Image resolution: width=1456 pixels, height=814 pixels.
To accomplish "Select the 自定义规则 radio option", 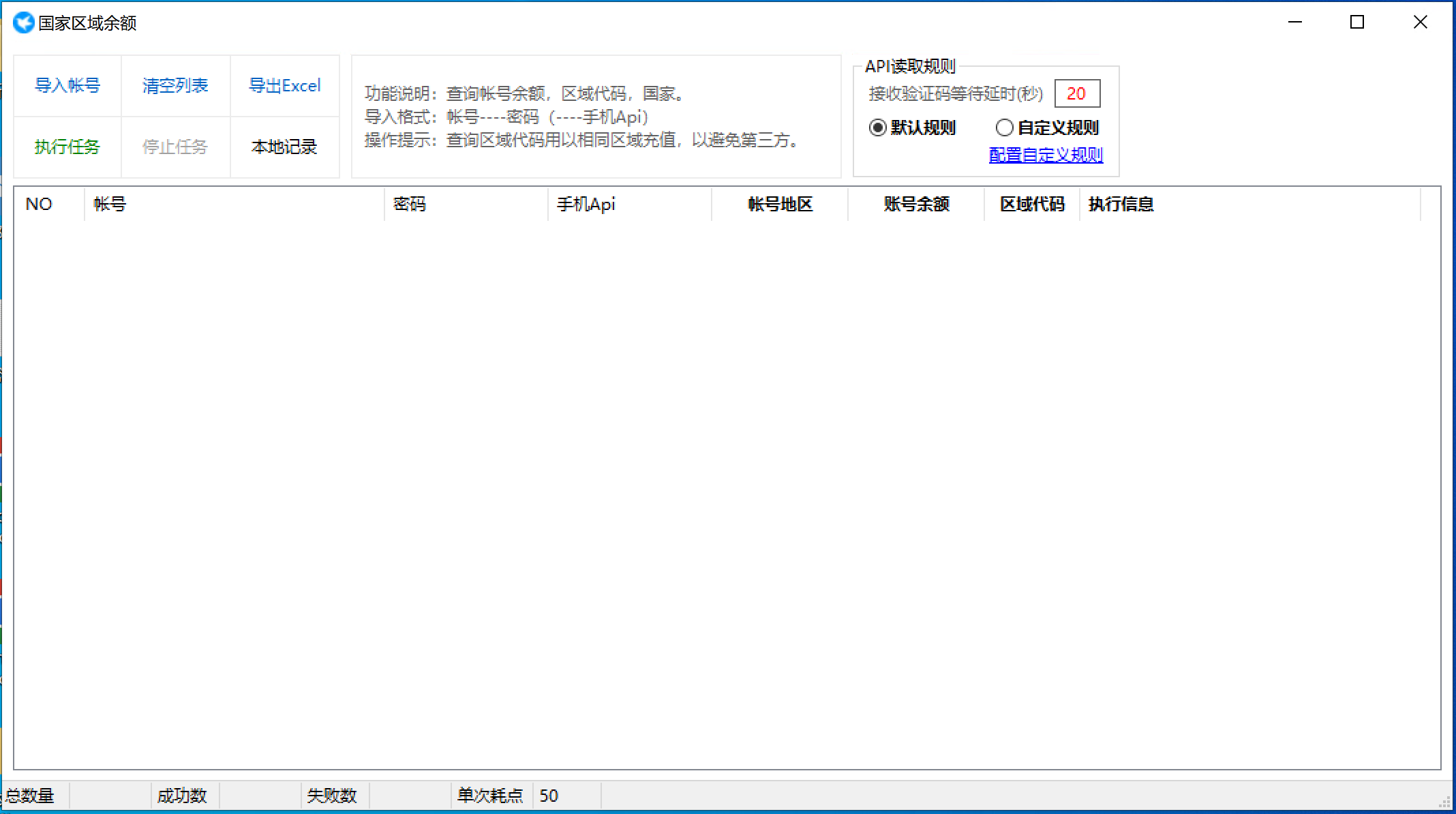I will coord(1048,127).
